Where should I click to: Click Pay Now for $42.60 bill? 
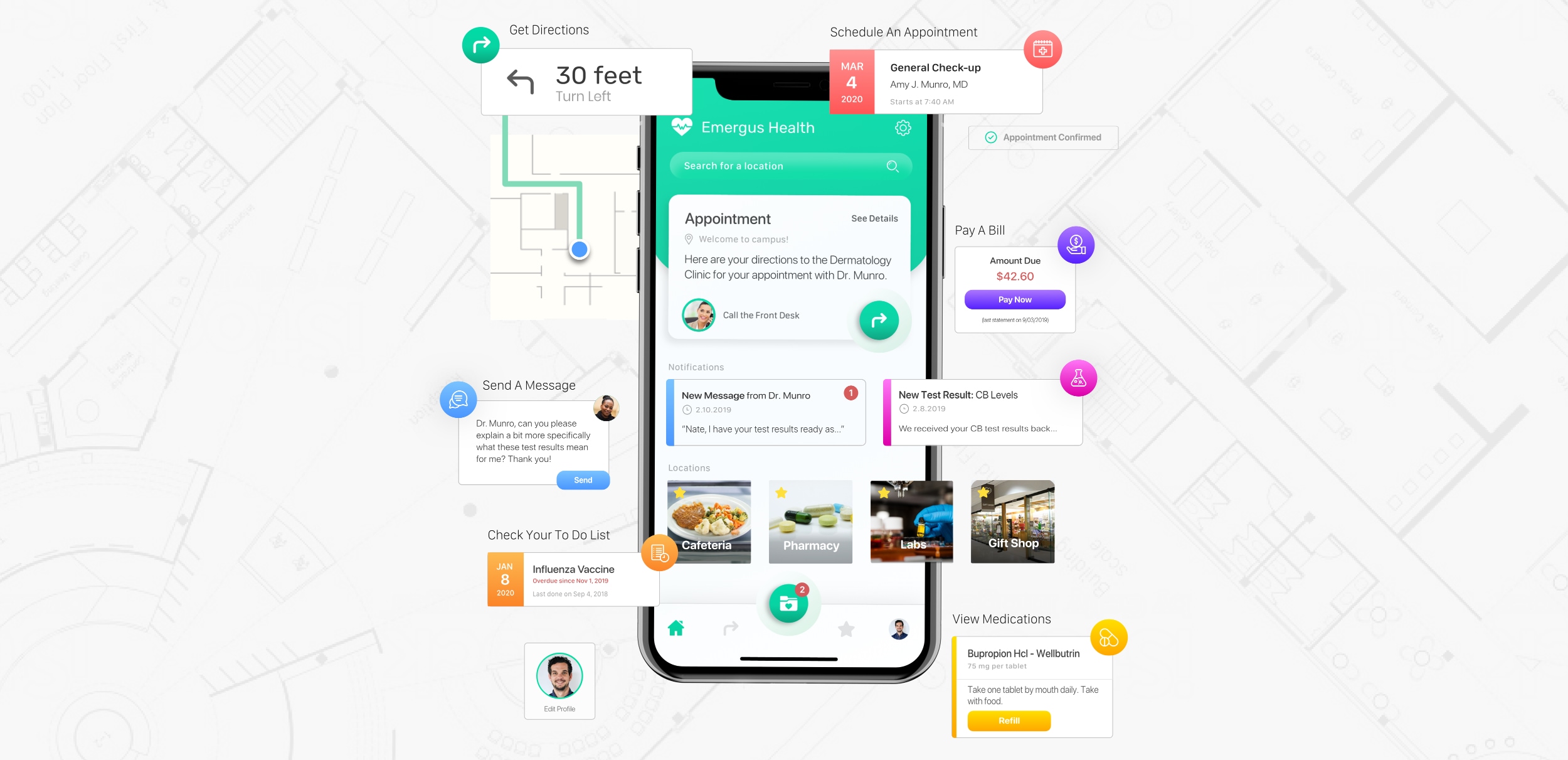coord(1013,299)
